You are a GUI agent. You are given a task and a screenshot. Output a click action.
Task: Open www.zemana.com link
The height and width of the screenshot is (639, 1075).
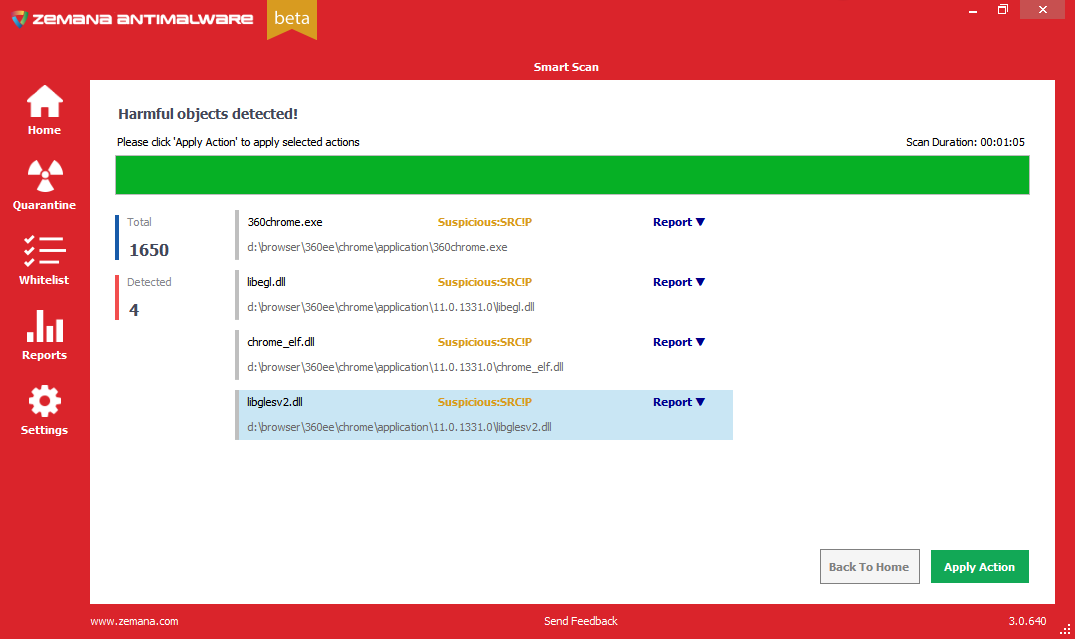tap(134, 621)
